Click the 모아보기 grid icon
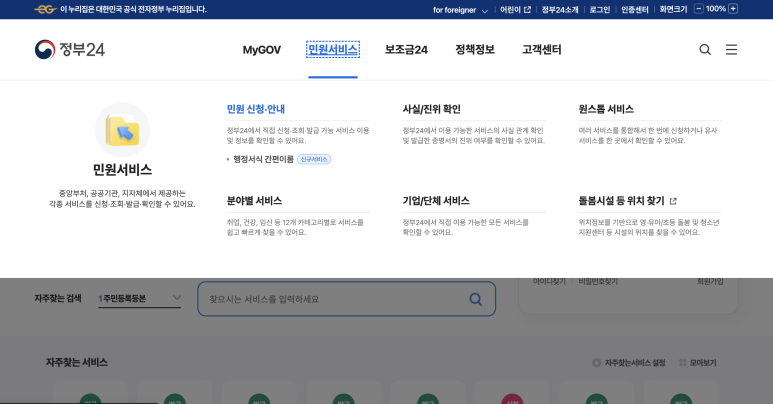This screenshot has height=404, width=773. 683,363
